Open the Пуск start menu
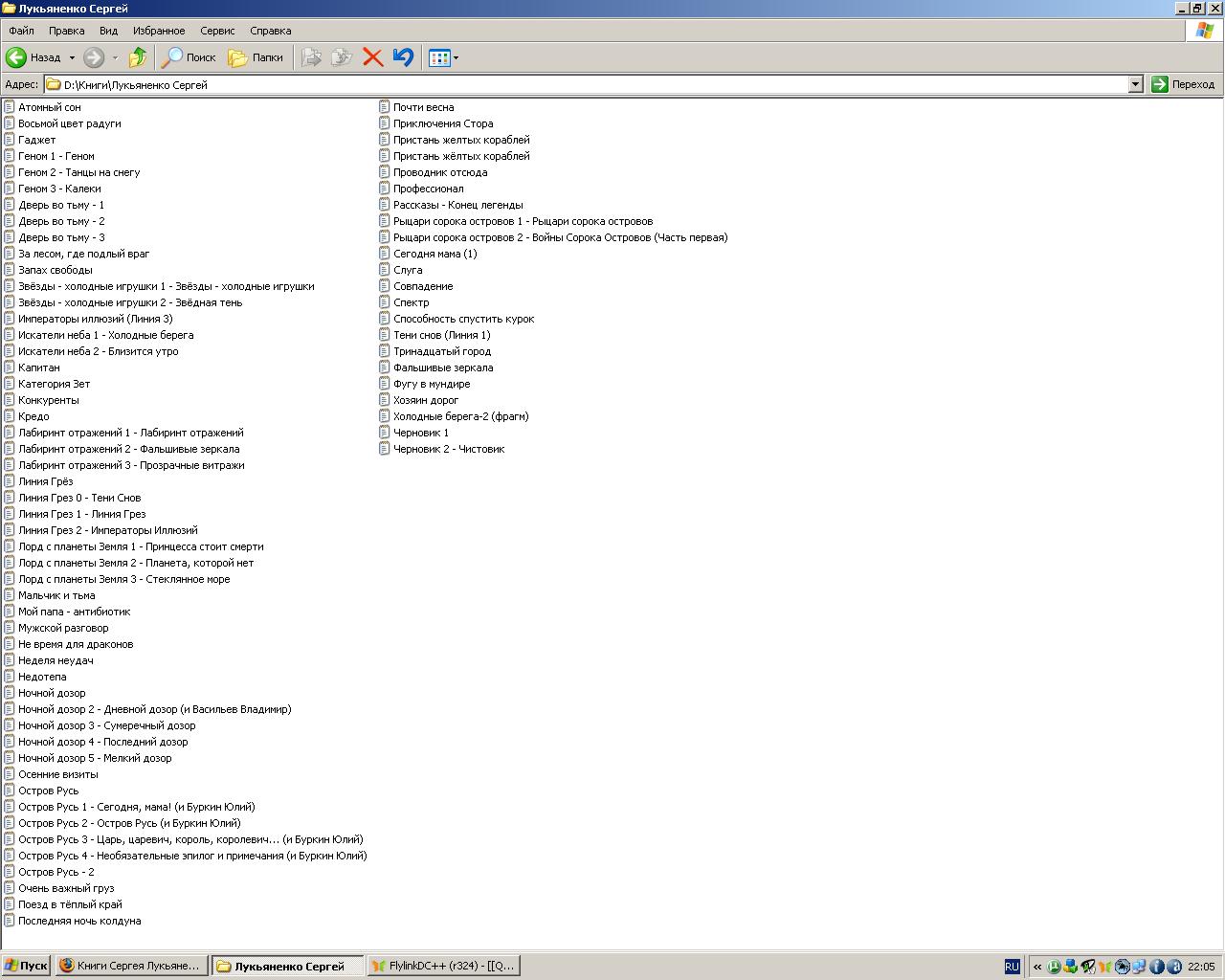1225x980 pixels. point(26,966)
